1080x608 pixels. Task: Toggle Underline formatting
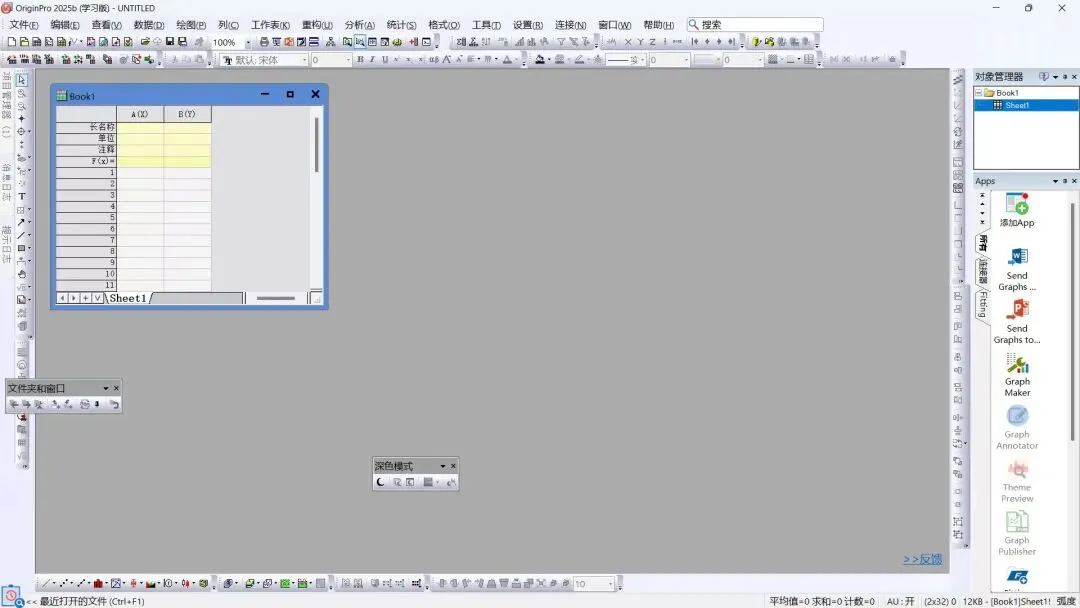[385, 60]
